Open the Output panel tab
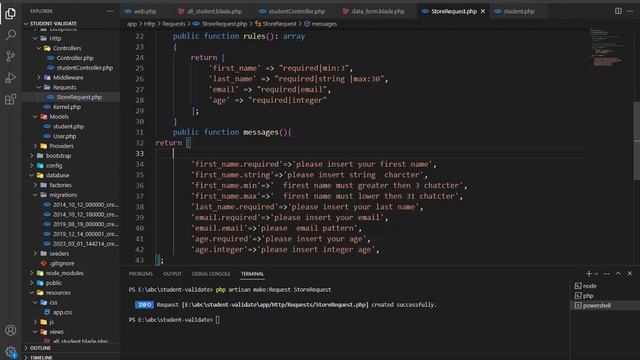The height and width of the screenshot is (360, 640). click(x=172, y=274)
